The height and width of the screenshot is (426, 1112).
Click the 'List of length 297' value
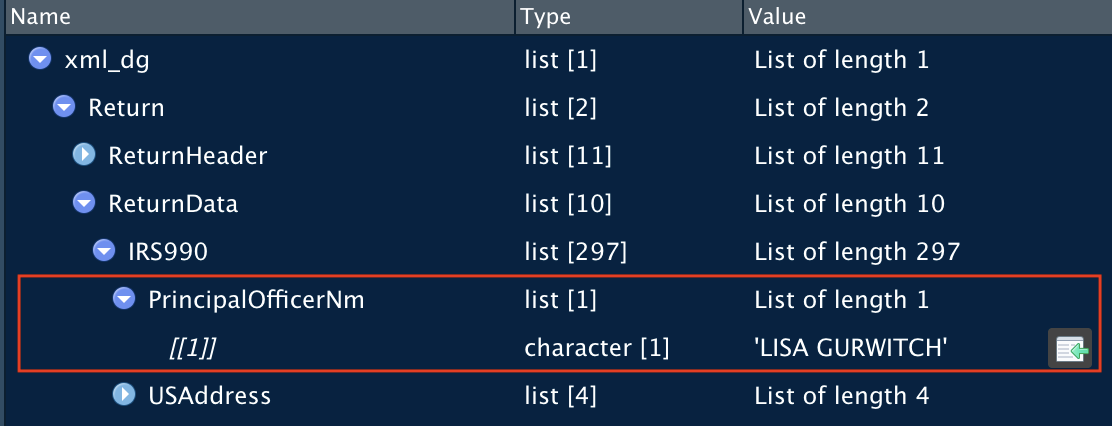[857, 252]
